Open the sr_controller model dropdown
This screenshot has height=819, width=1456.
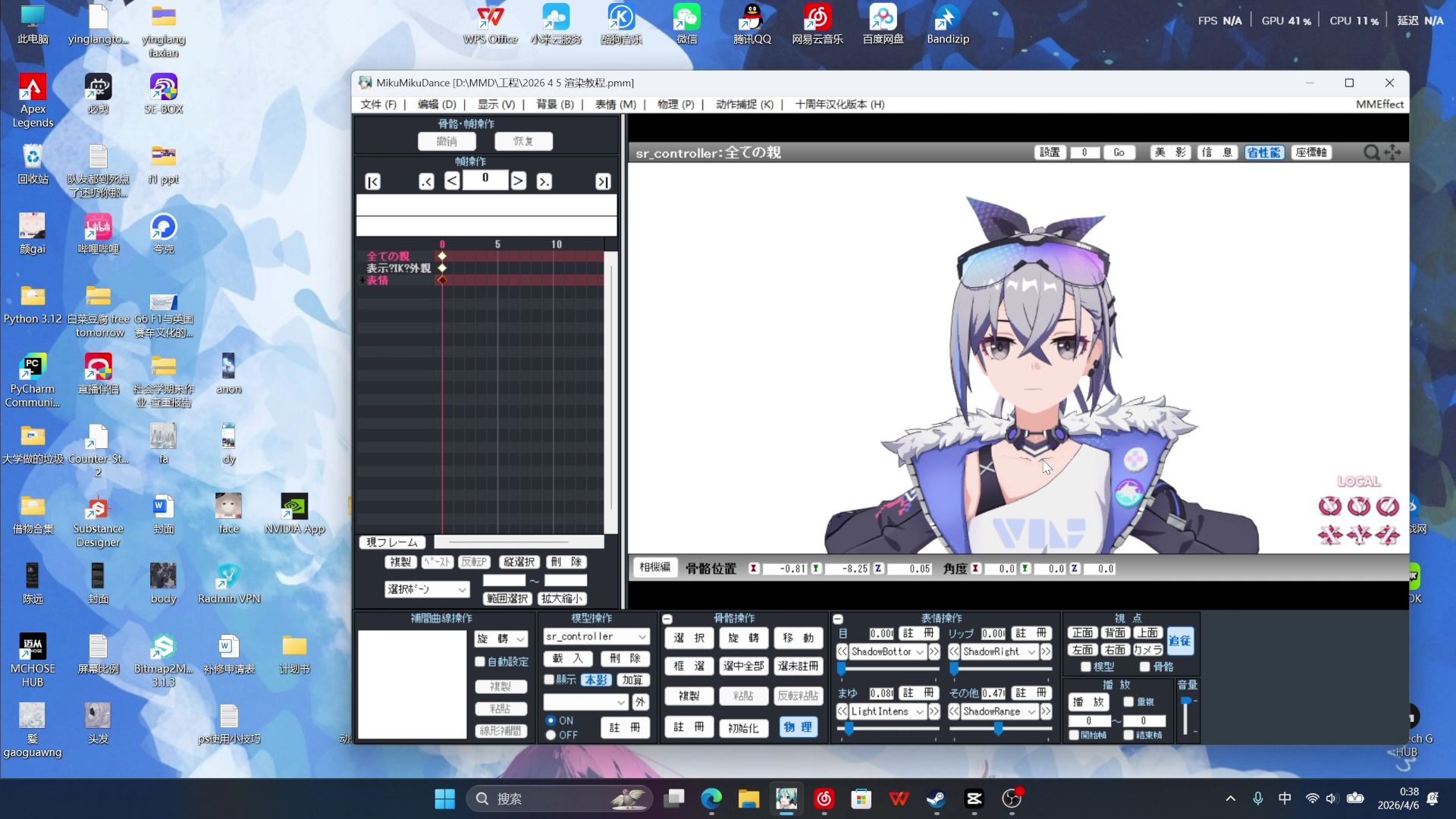pyautogui.click(x=596, y=637)
